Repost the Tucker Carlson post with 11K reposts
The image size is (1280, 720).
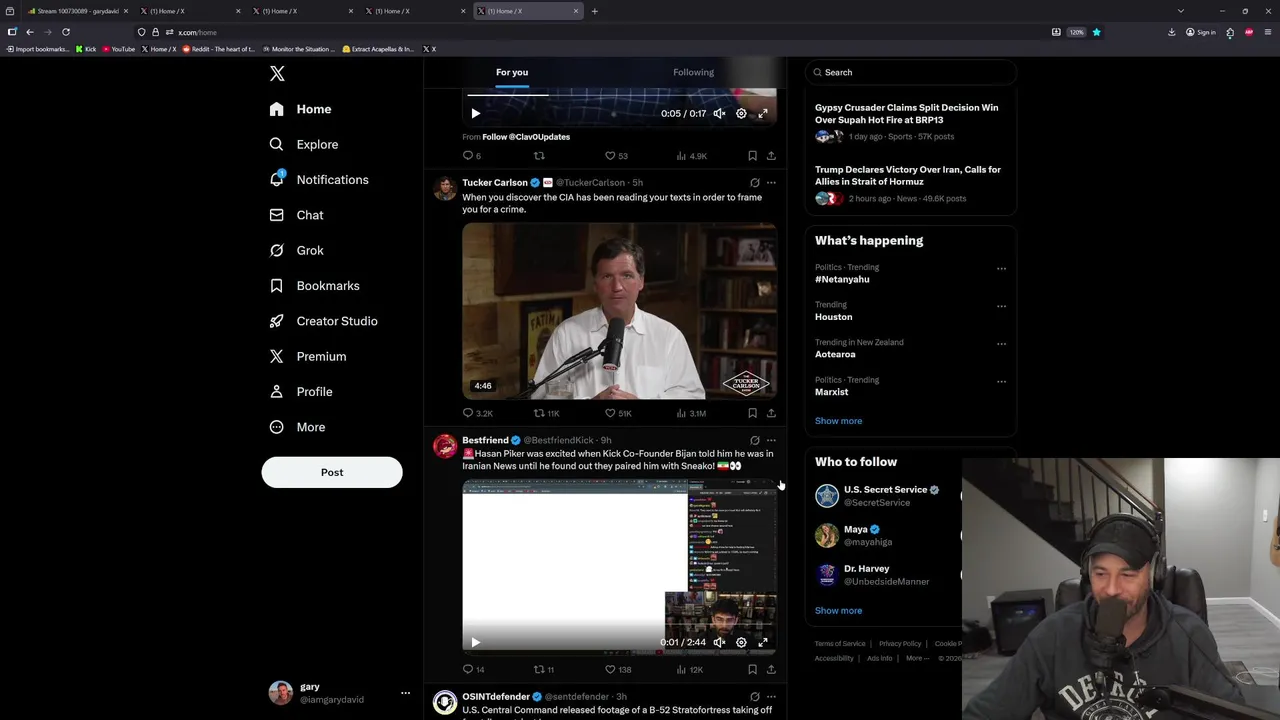(x=546, y=413)
